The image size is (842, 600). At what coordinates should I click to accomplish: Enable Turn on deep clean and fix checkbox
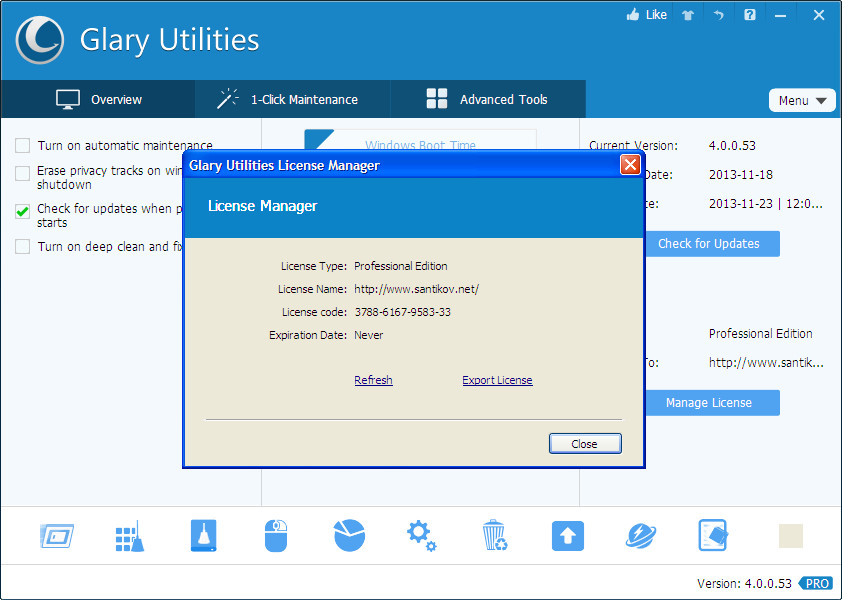(x=23, y=247)
